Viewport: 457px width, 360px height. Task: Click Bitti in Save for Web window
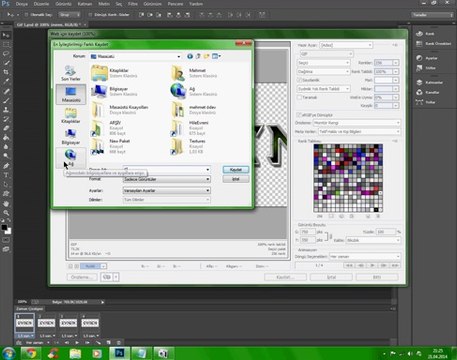click(377, 277)
